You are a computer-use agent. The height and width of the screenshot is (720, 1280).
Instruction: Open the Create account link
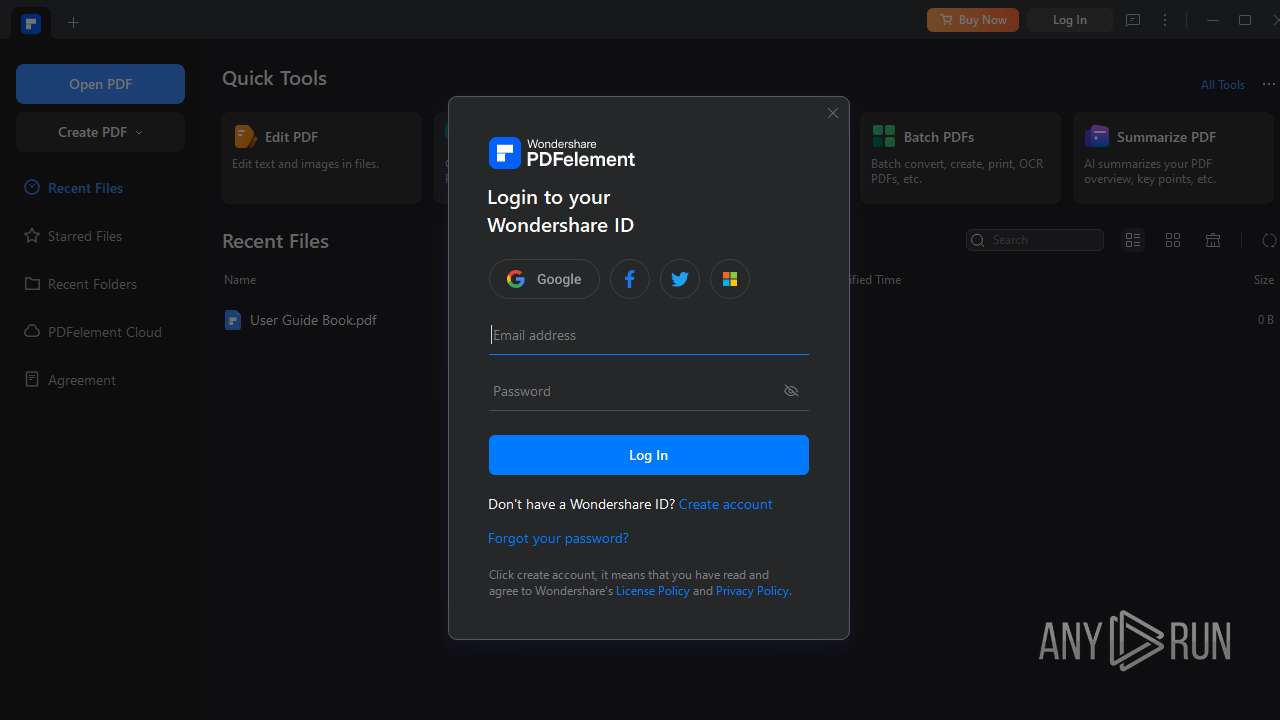tap(725, 504)
